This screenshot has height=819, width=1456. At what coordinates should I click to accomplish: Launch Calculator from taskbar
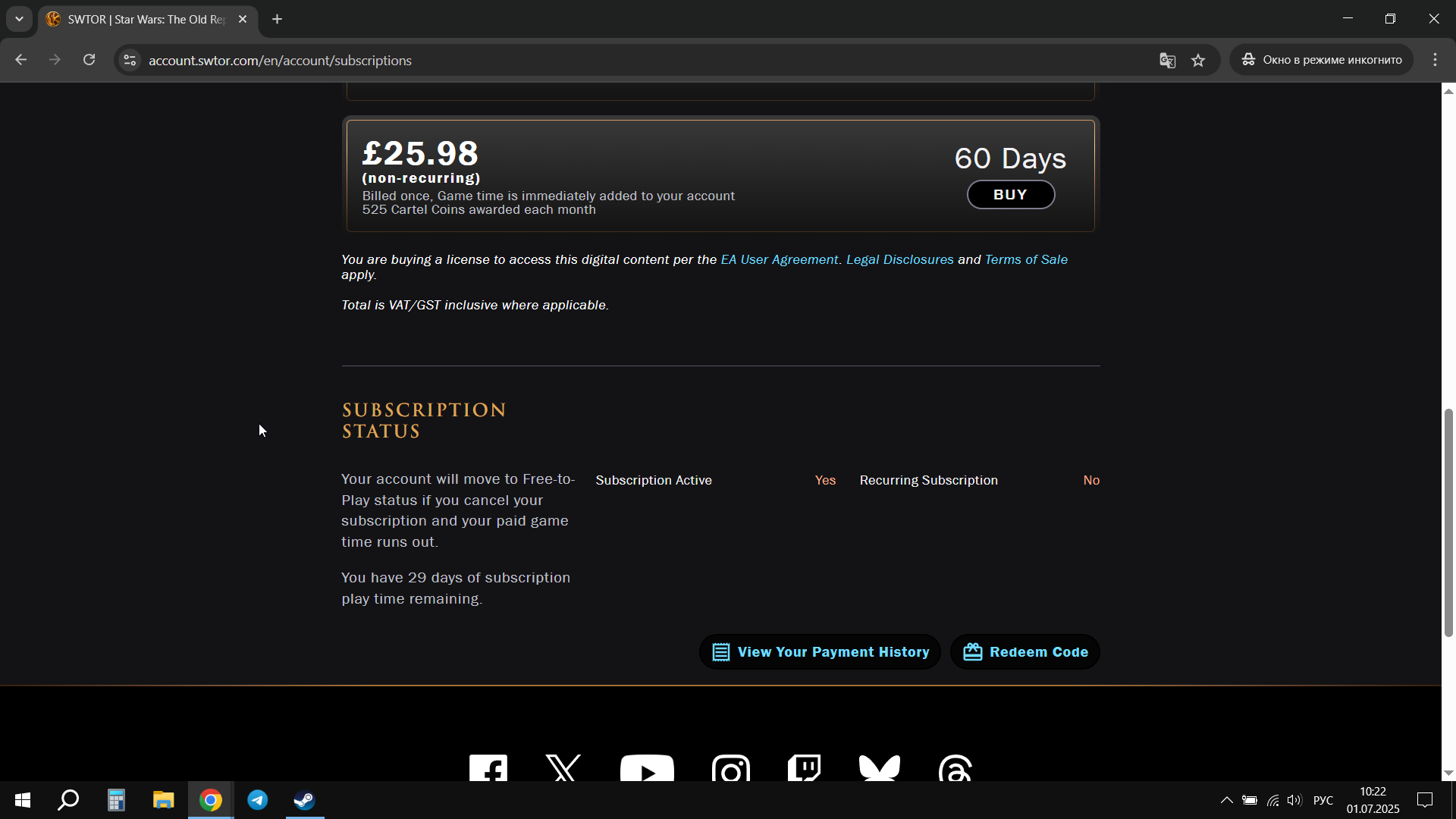click(116, 800)
